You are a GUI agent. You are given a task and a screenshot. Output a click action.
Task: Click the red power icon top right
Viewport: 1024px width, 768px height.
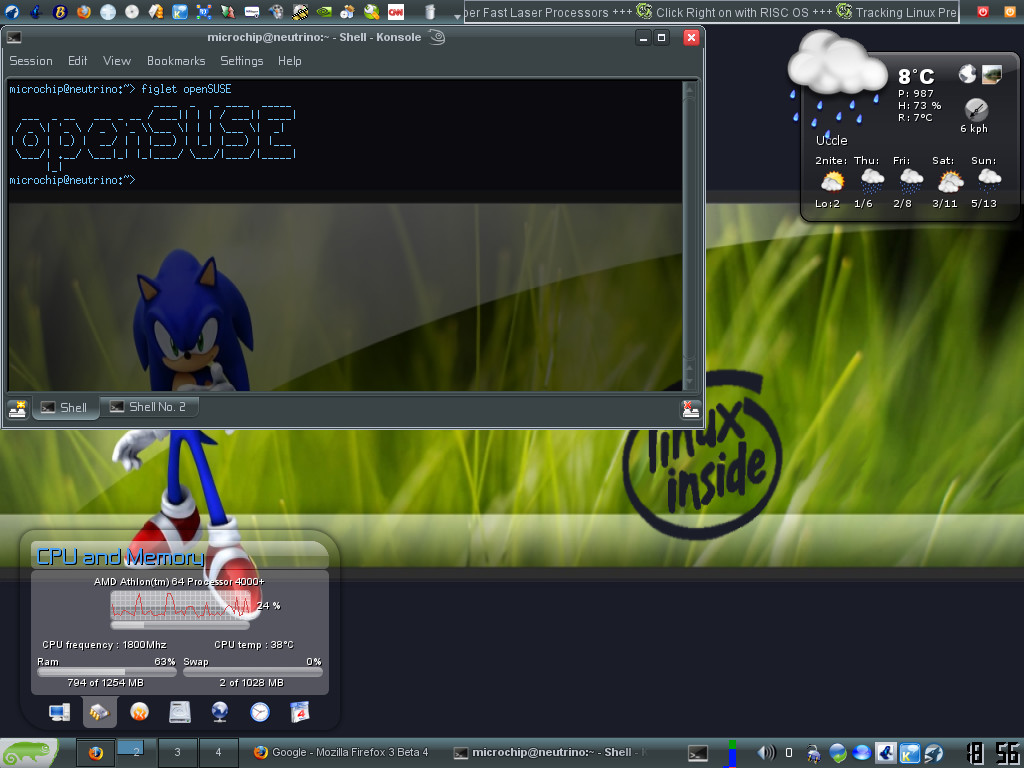click(983, 12)
